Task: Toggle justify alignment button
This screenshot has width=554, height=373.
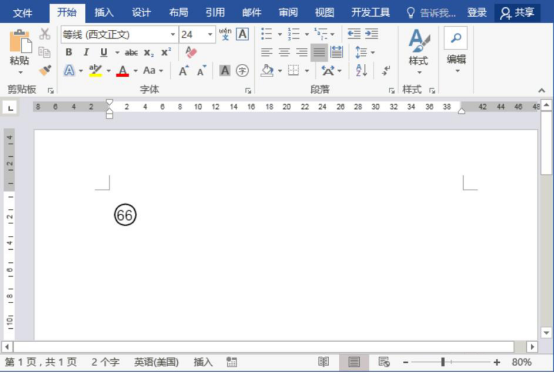Action: 319,52
